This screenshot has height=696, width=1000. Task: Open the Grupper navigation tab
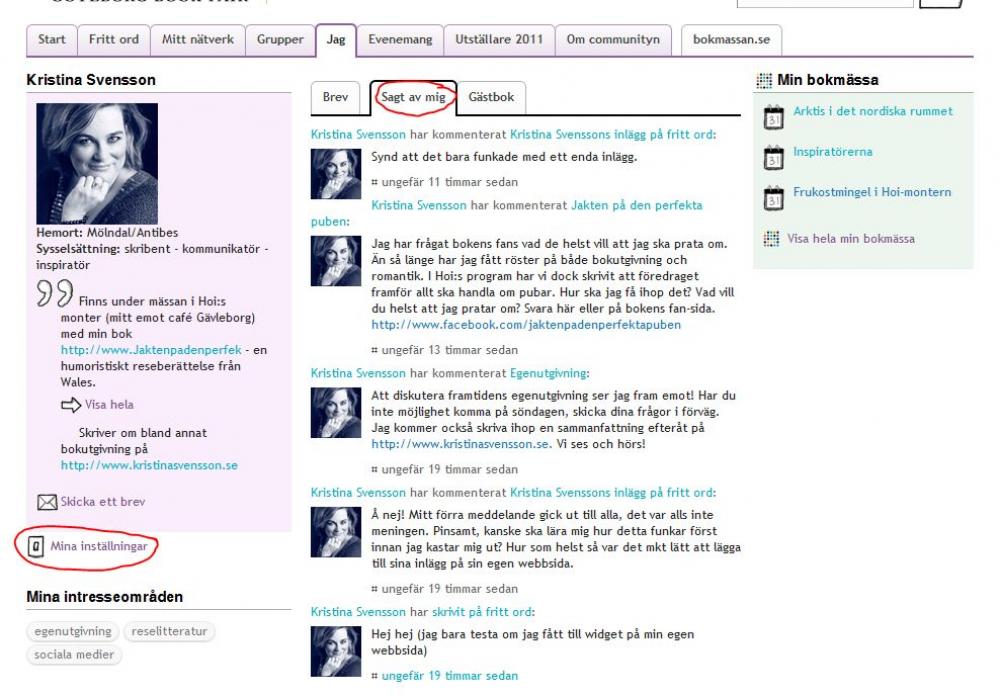(280, 40)
